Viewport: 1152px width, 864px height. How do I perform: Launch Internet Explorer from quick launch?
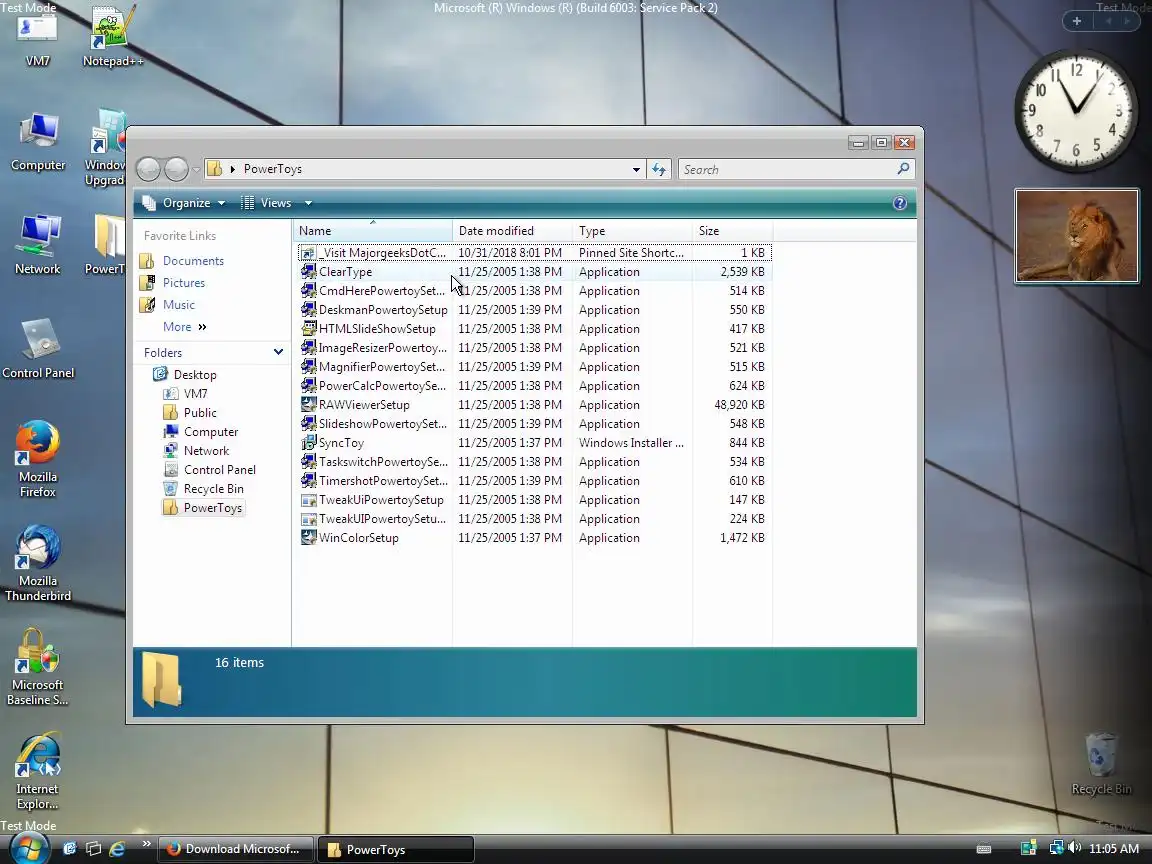pos(117,849)
